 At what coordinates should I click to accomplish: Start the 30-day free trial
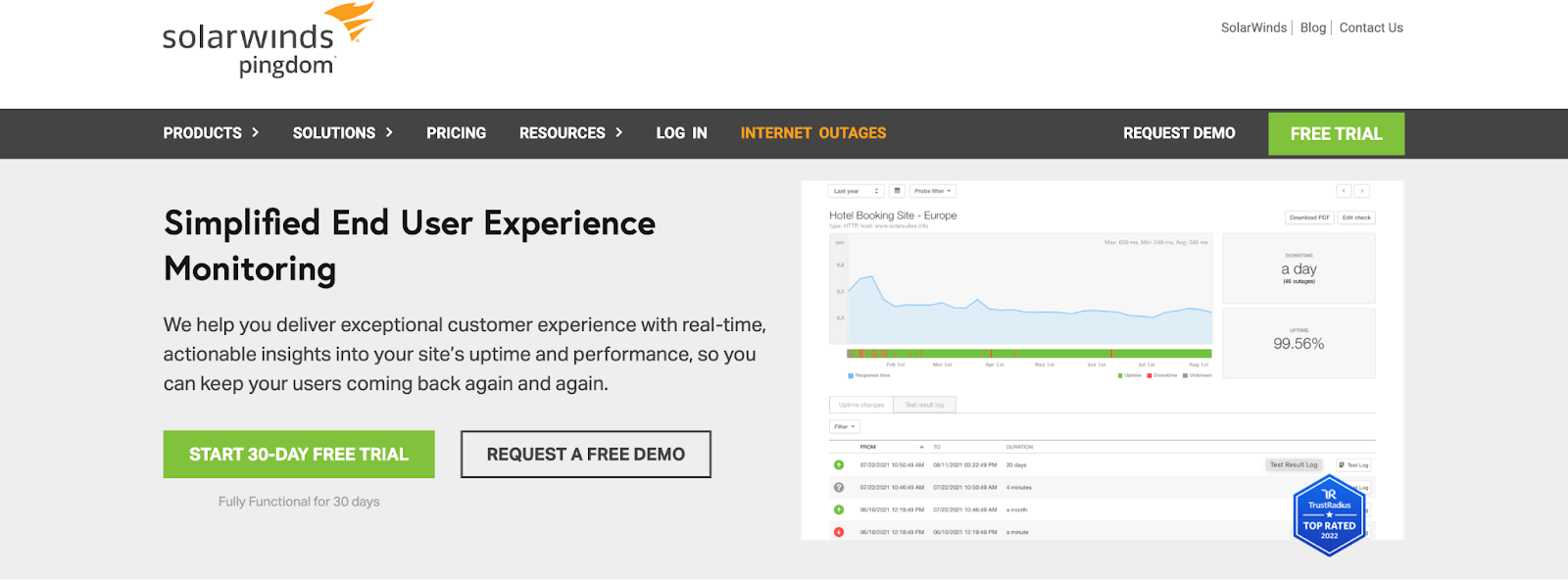pyautogui.click(x=299, y=455)
